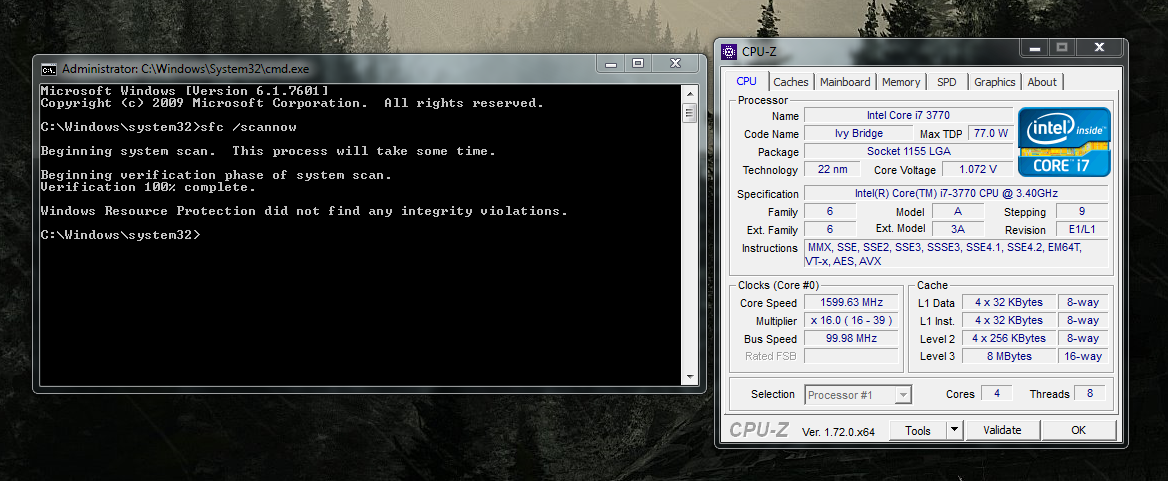Screen dimensions: 1168x481
Task: Go to the SPD tab
Action: (947, 82)
